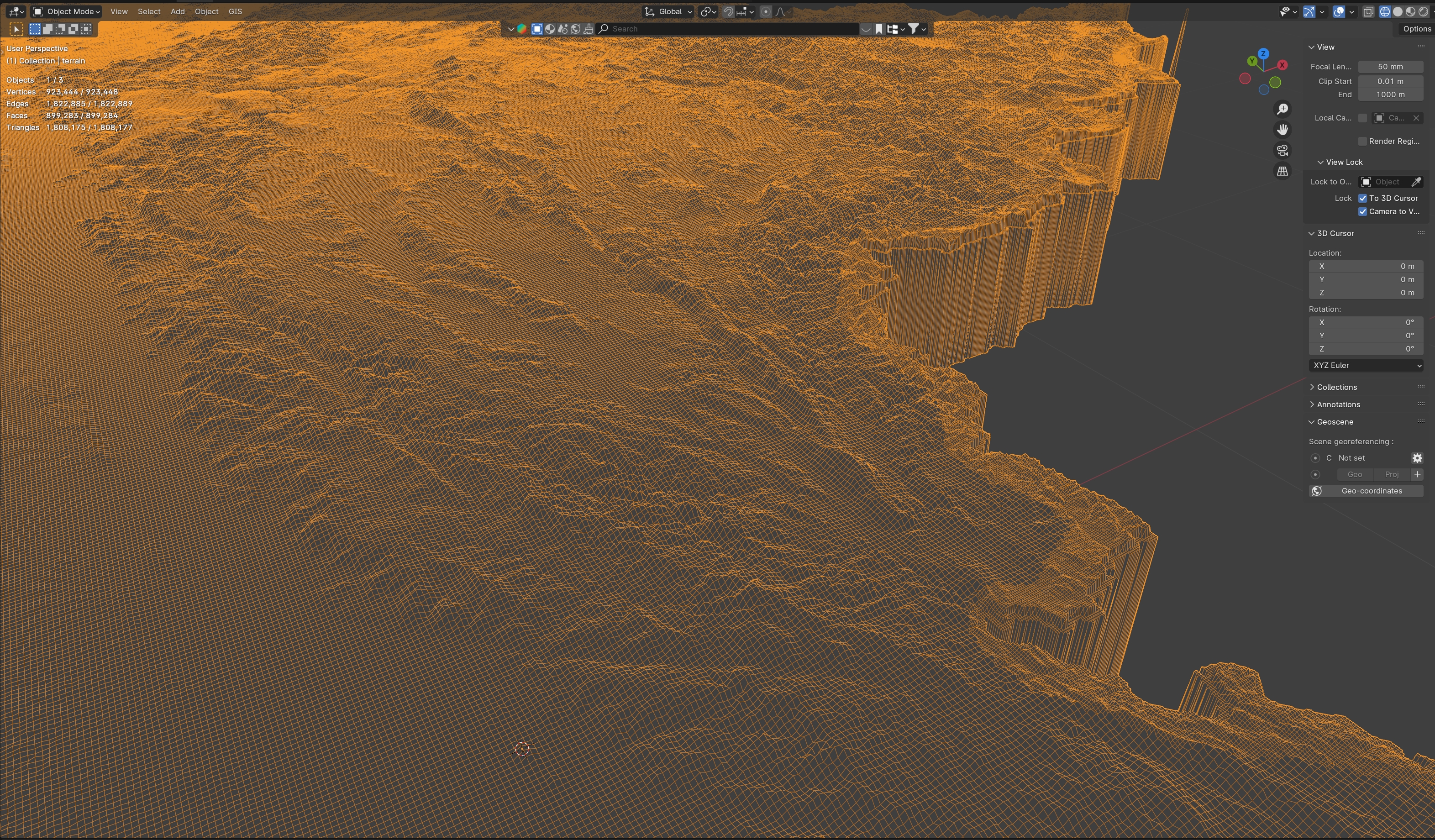Open Object Mode dropdown
The image size is (1435, 840).
tap(67, 11)
